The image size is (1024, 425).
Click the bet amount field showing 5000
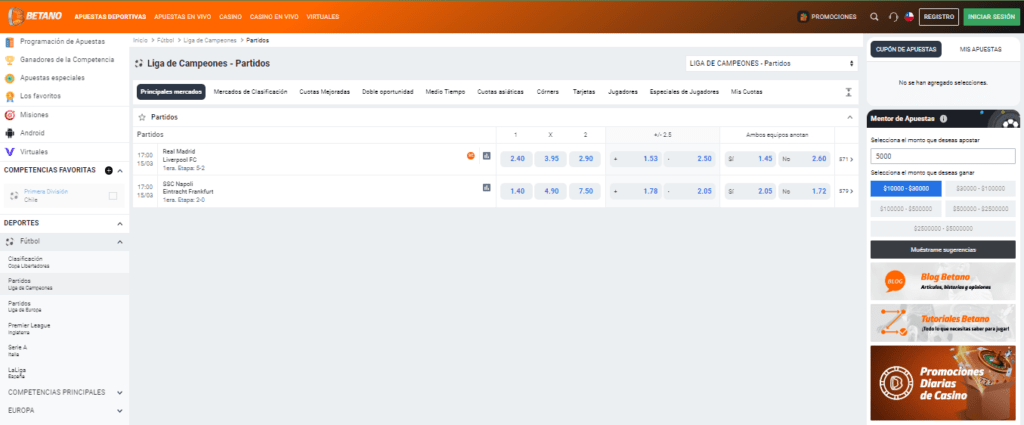point(943,157)
